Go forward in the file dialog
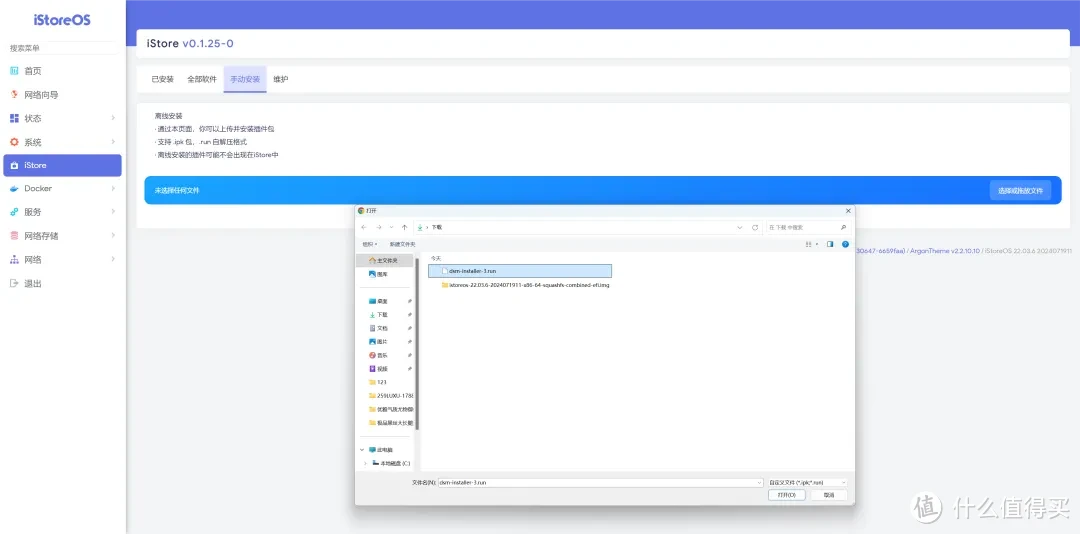This screenshot has width=1080, height=534. pyautogui.click(x=378, y=227)
